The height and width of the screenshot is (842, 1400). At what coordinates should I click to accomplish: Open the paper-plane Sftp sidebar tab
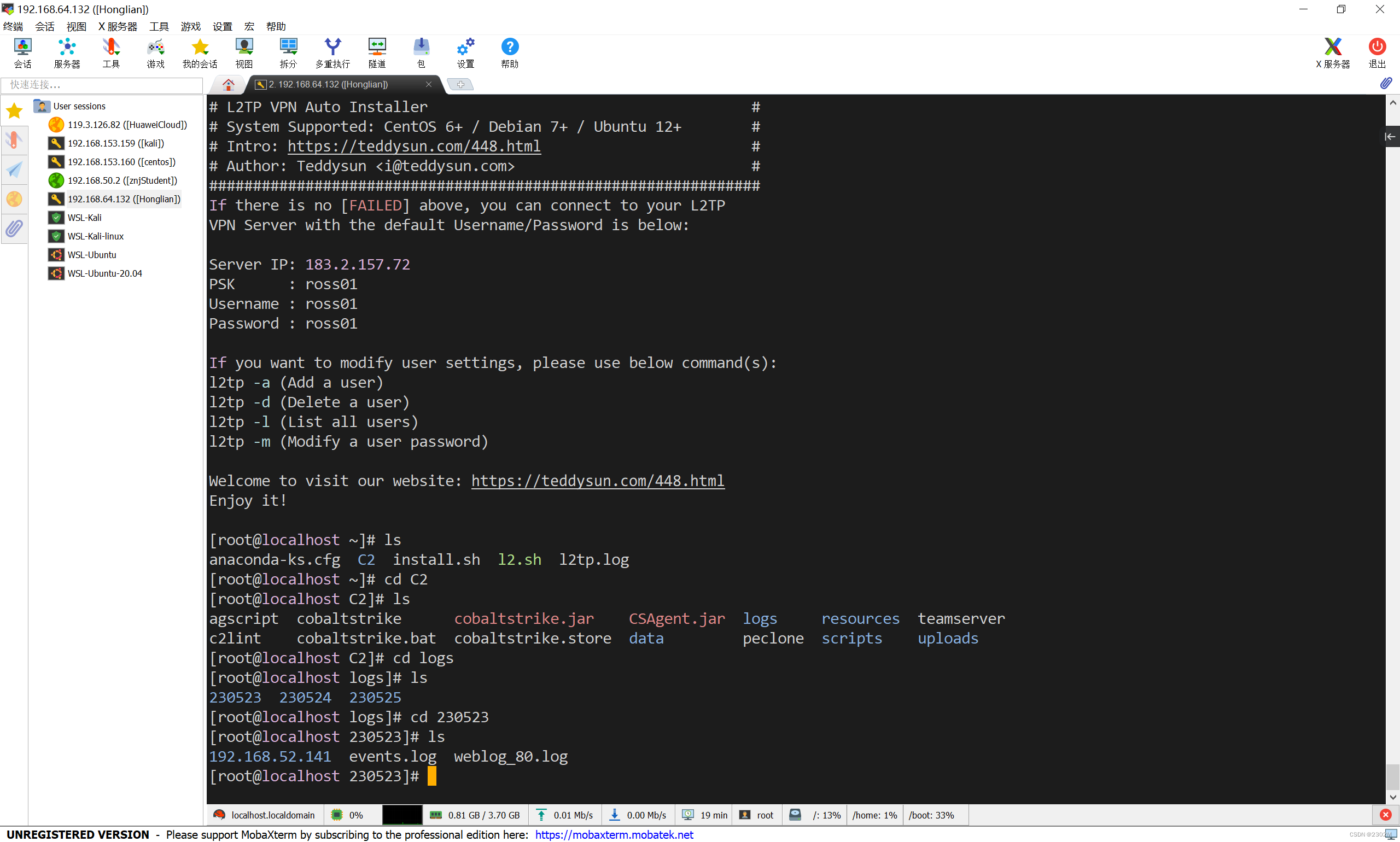[14, 169]
